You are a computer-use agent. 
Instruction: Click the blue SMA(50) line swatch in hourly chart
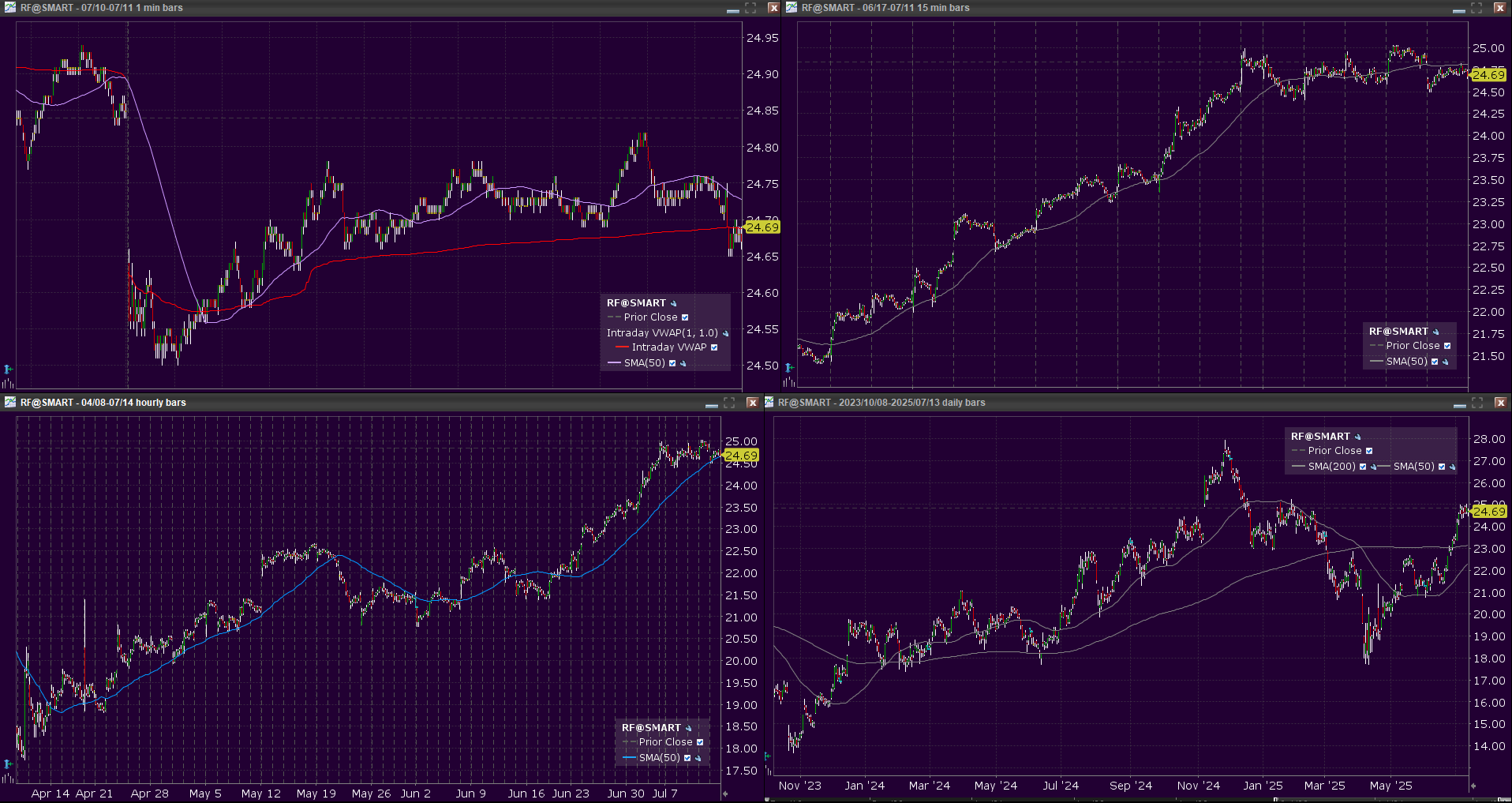629,758
